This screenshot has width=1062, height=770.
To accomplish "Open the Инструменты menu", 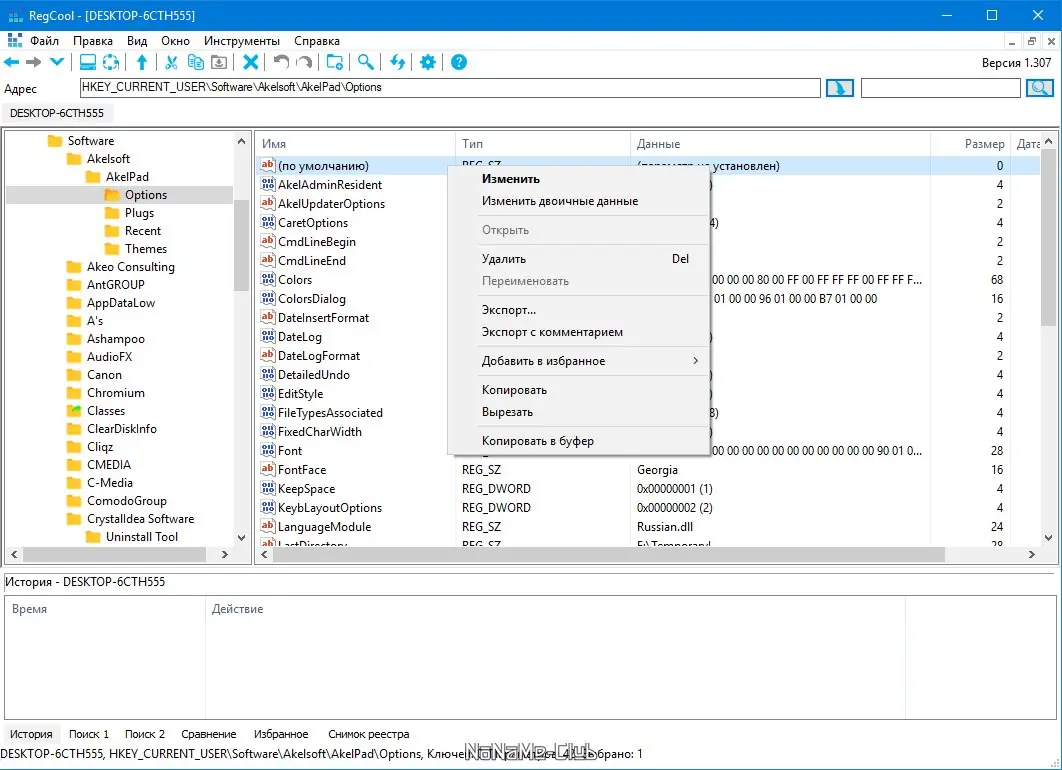I will (x=242, y=41).
